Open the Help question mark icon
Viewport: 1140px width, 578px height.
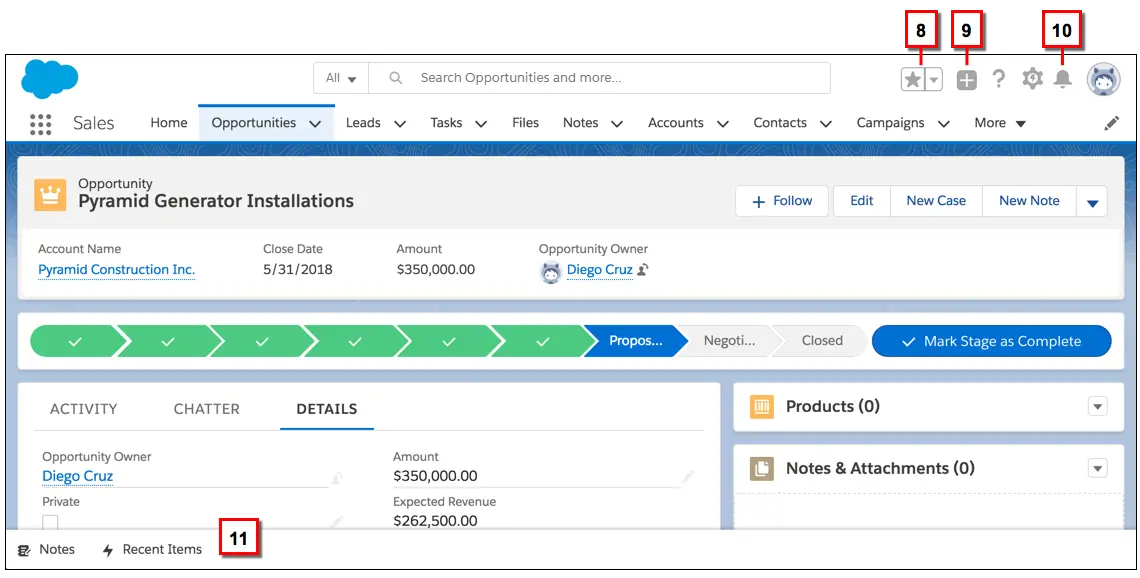click(999, 79)
